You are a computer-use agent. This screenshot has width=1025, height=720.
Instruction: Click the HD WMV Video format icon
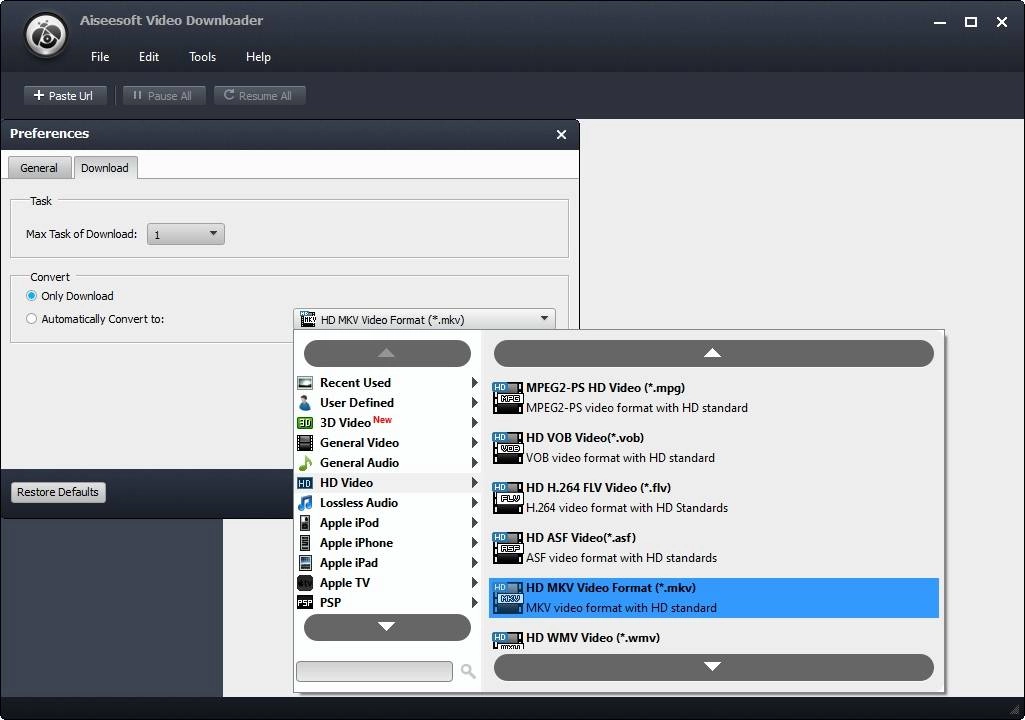click(x=507, y=640)
